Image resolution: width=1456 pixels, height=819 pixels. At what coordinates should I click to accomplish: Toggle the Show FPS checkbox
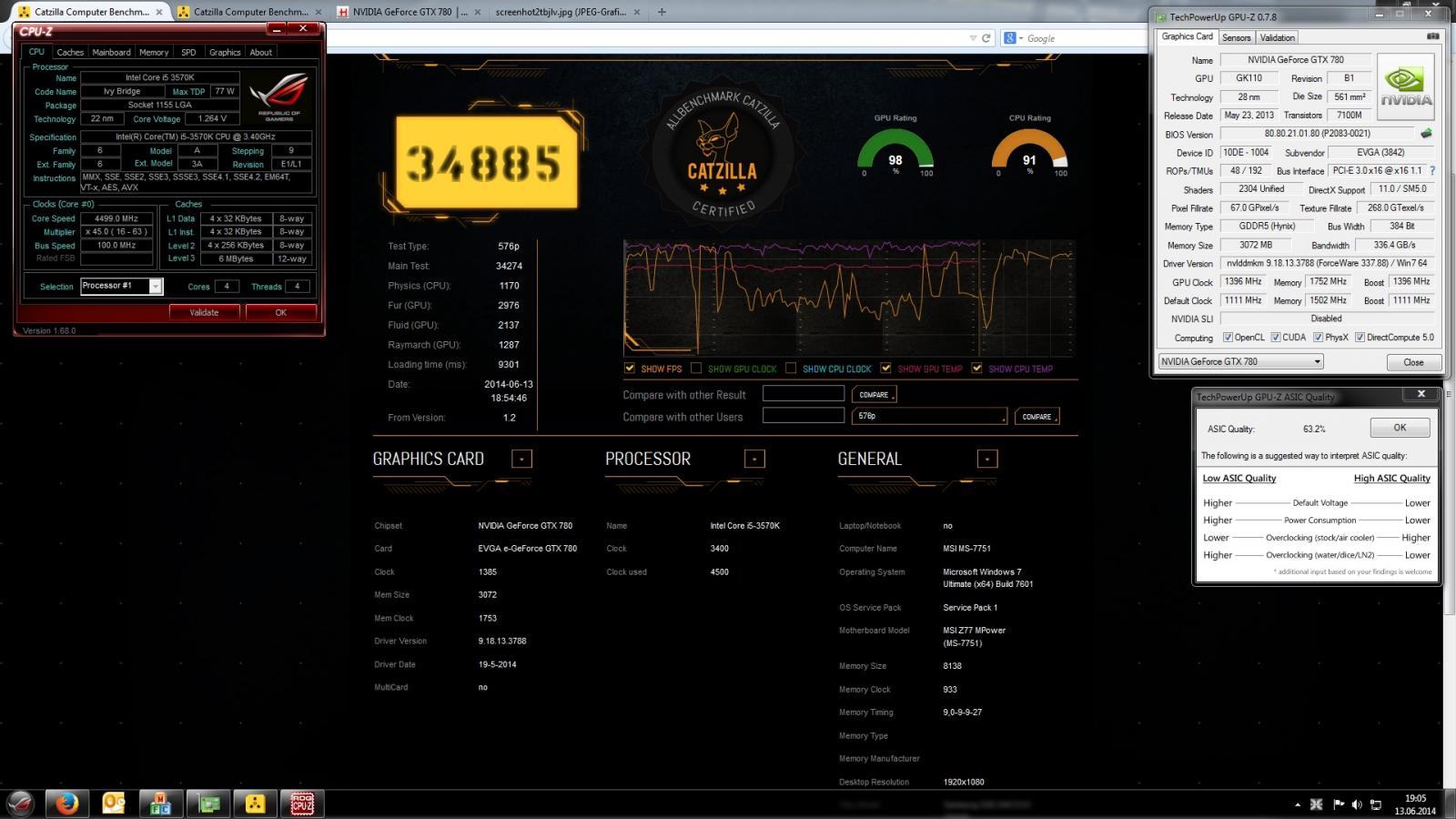click(x=630, y=369)
